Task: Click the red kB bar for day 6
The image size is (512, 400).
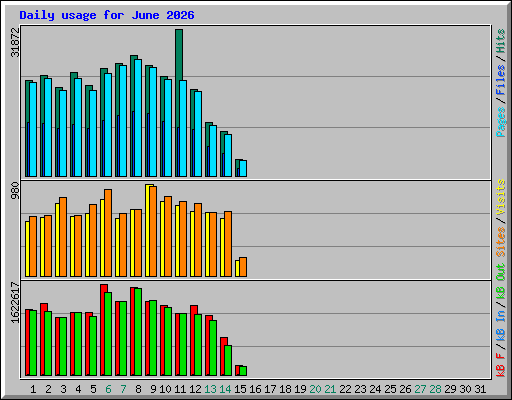Action: tap(103, 330)
